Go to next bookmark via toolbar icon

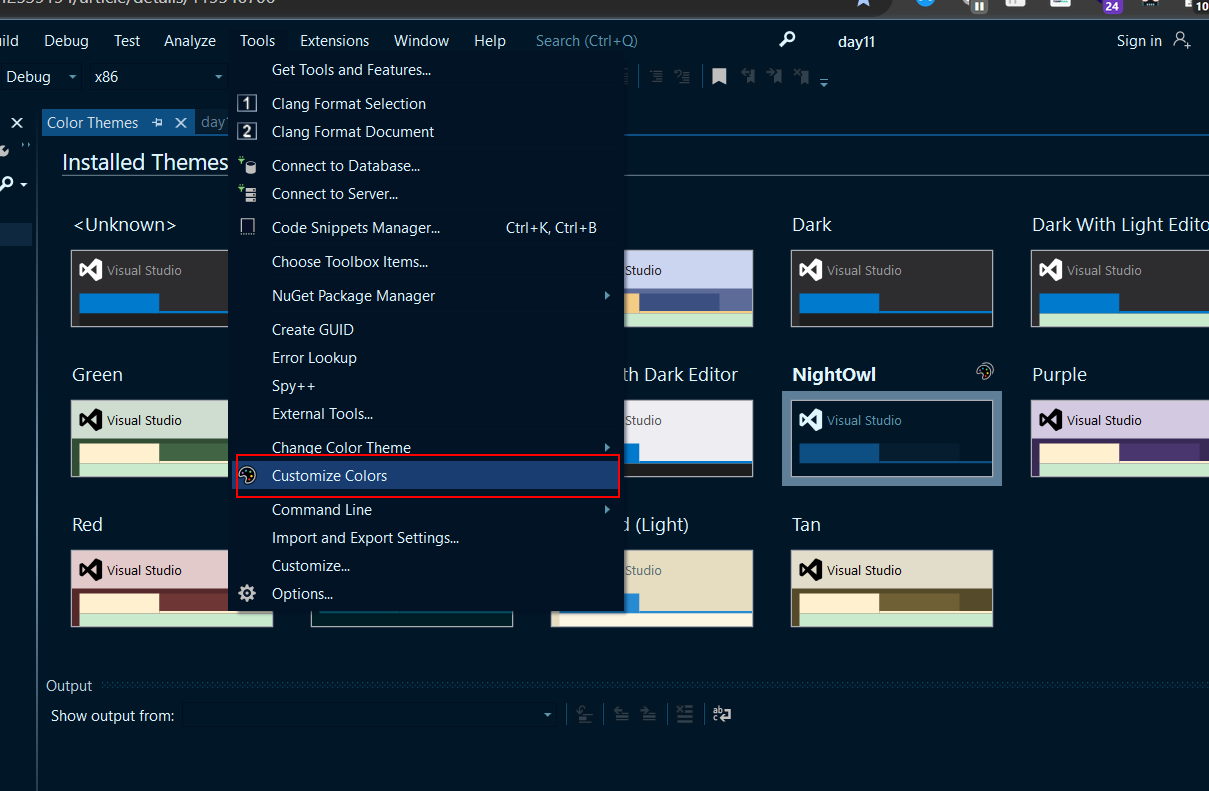pos(774,76)
